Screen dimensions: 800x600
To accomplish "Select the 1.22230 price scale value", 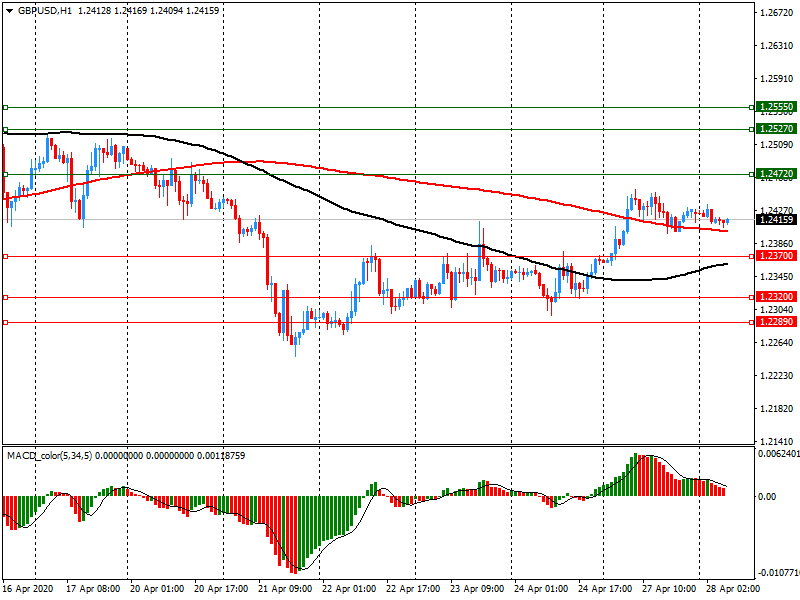I will click(x=777, y=376).
